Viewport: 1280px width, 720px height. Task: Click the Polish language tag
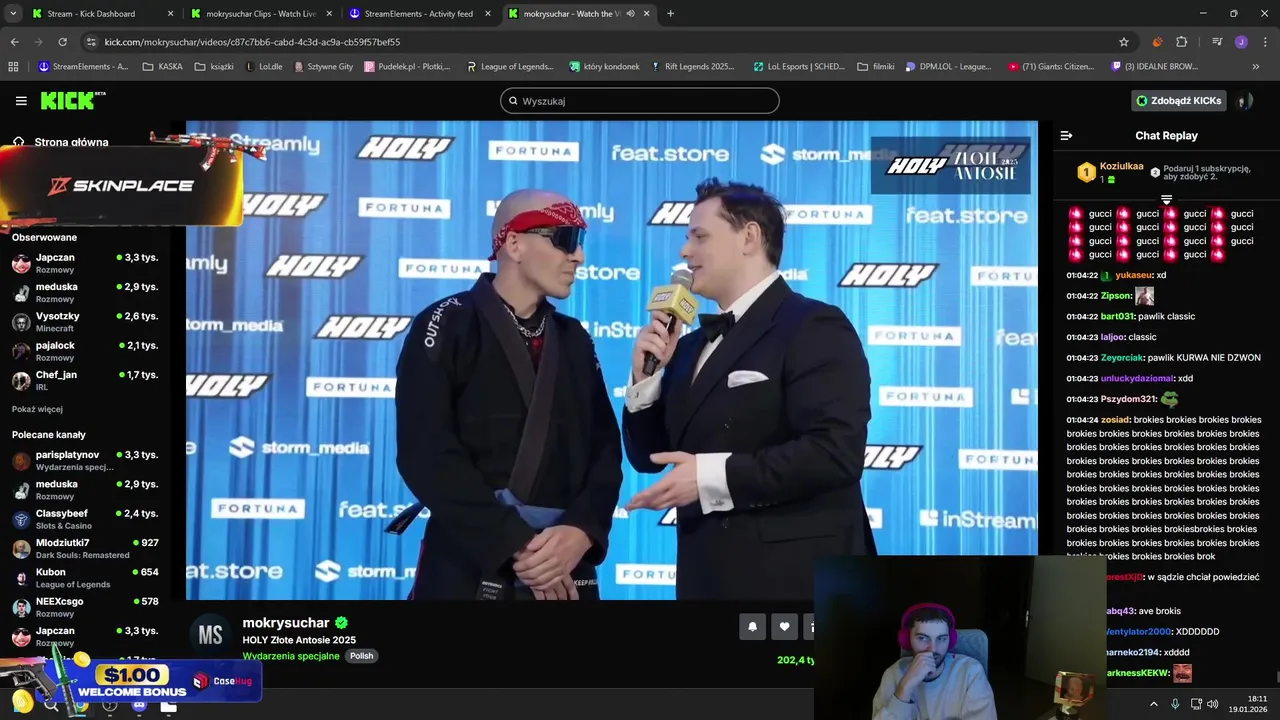point(361,656)
